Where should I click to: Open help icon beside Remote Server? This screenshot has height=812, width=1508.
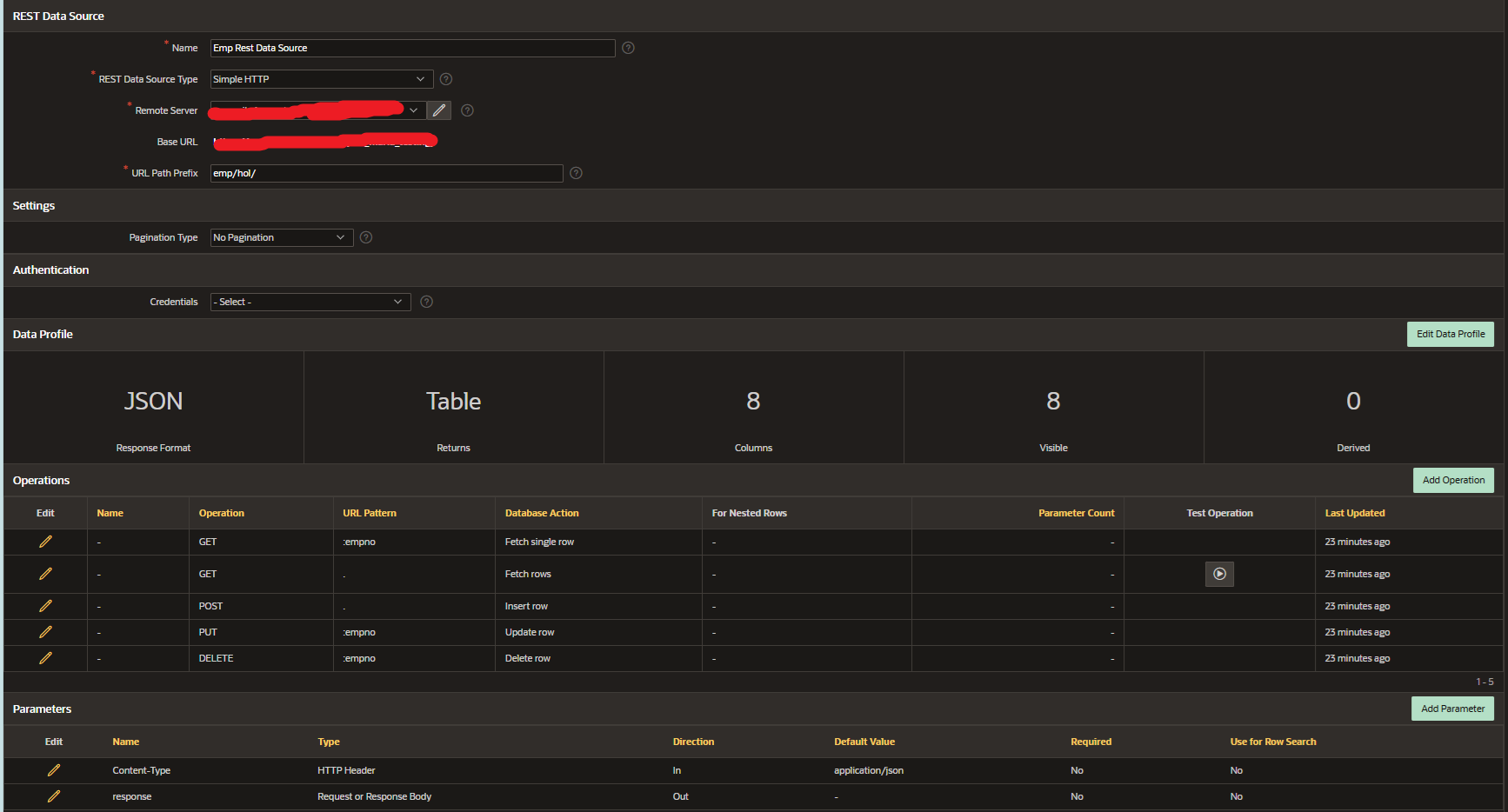(x=467, y=110)
